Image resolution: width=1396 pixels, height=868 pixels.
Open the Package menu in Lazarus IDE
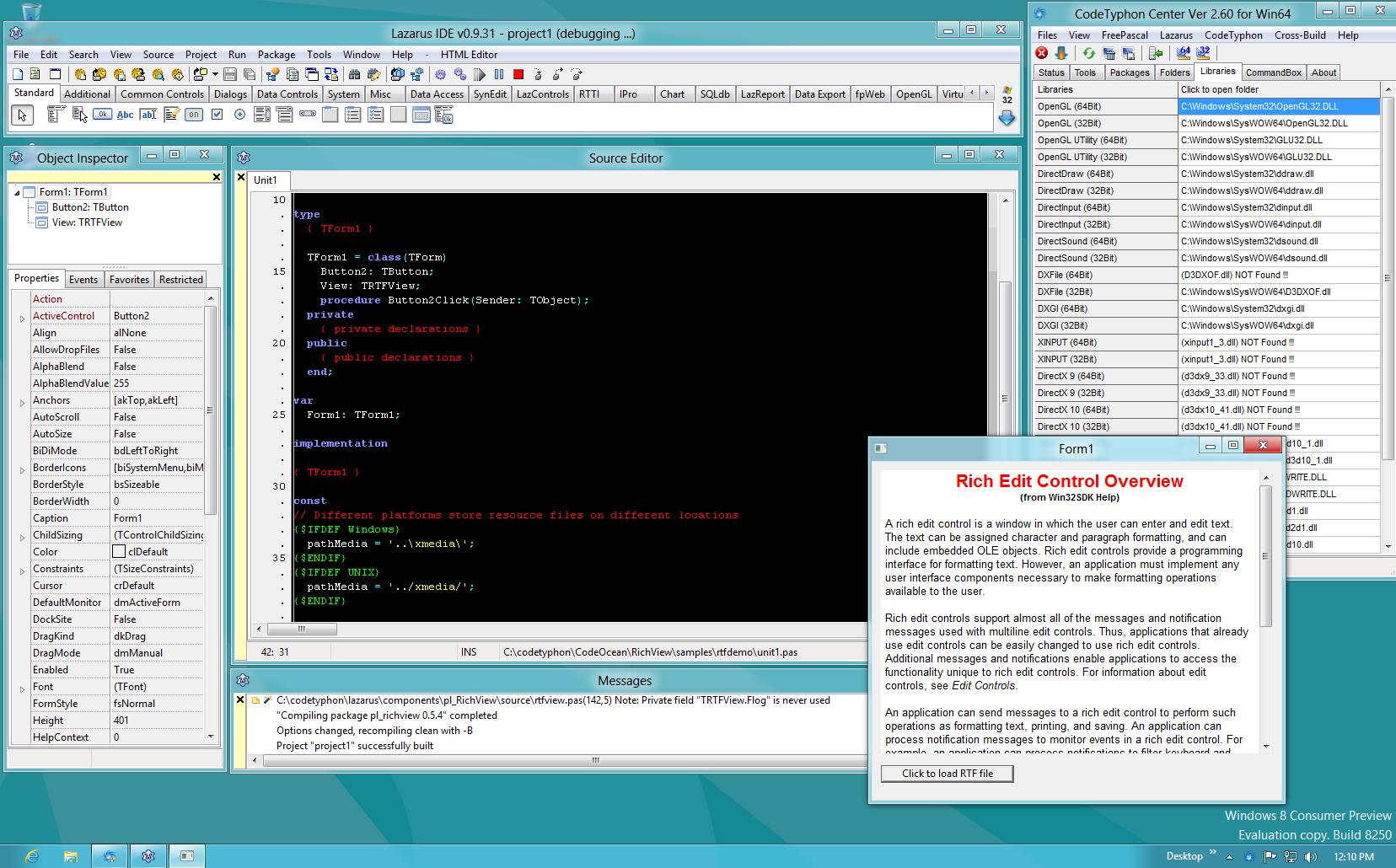tap(277, 54)
